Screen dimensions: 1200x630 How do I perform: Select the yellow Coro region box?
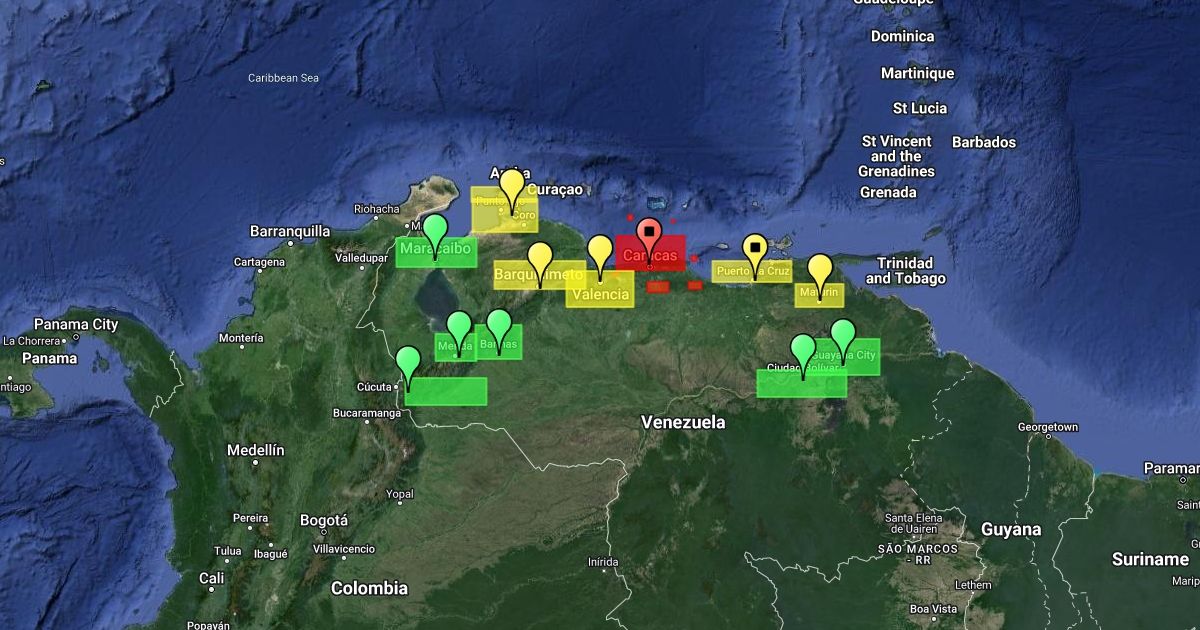(505, 209)
